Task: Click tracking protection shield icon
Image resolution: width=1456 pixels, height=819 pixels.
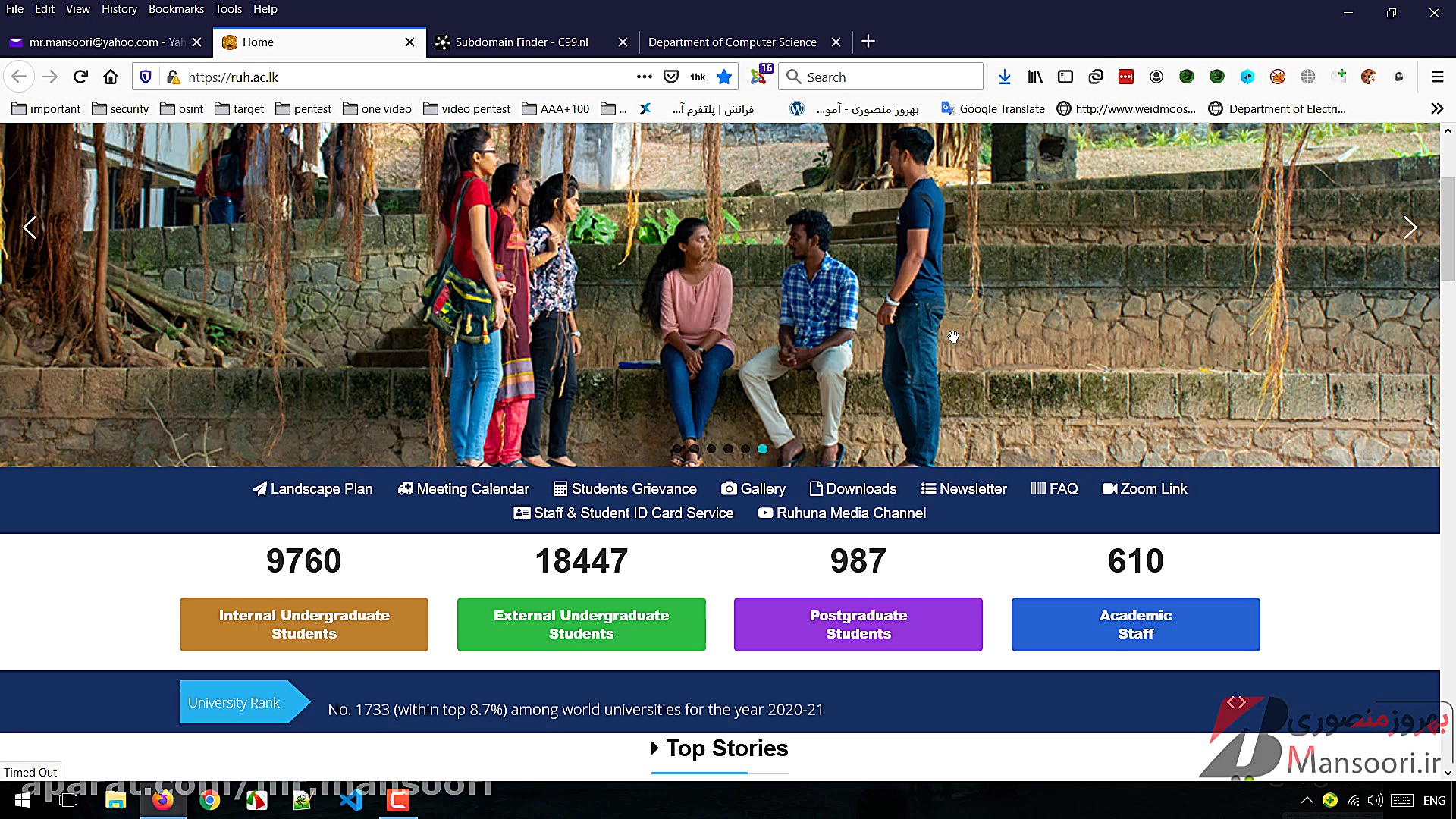Action: [x=146, y=77]
